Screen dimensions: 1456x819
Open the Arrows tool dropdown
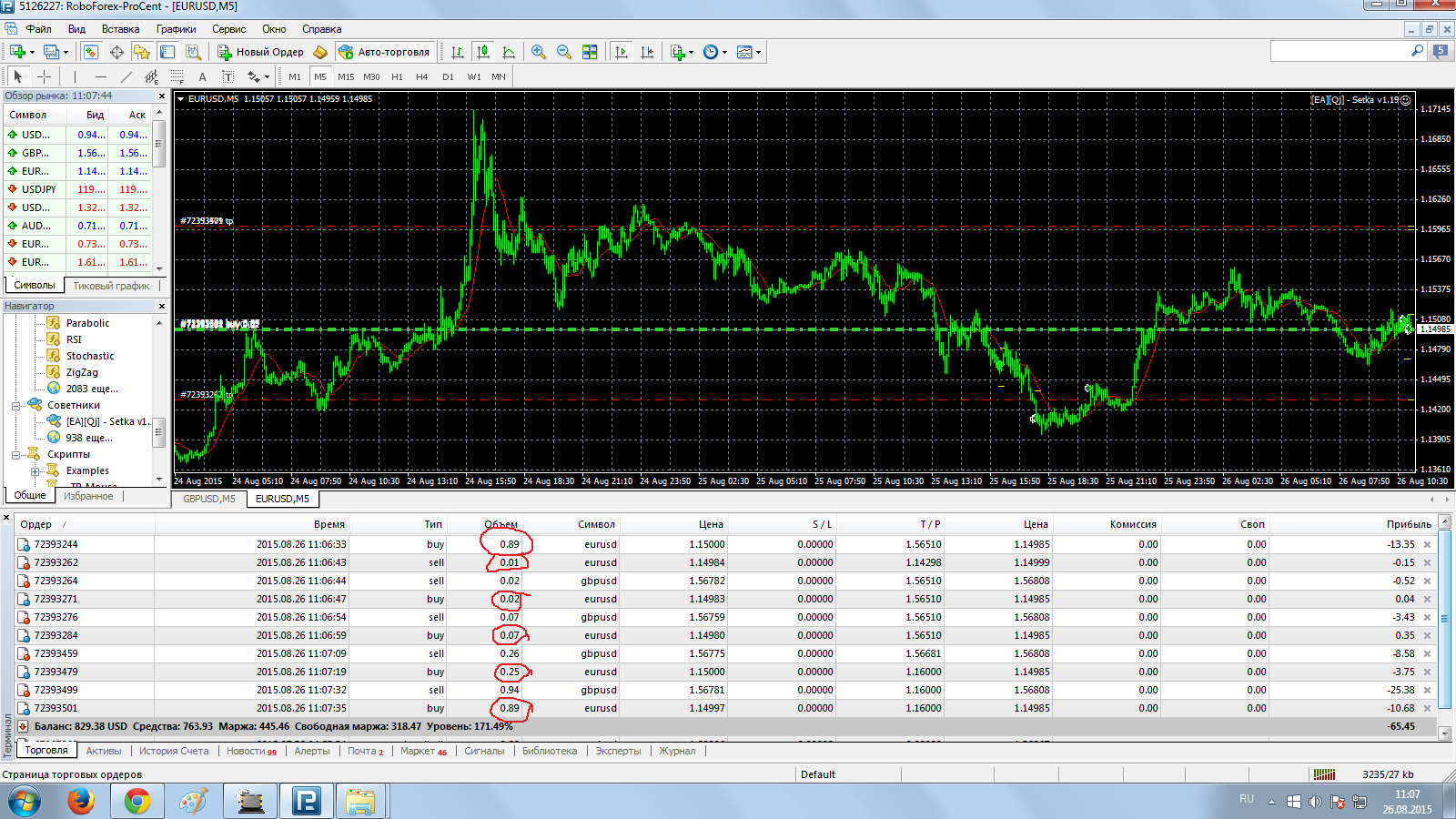point(267,76)
